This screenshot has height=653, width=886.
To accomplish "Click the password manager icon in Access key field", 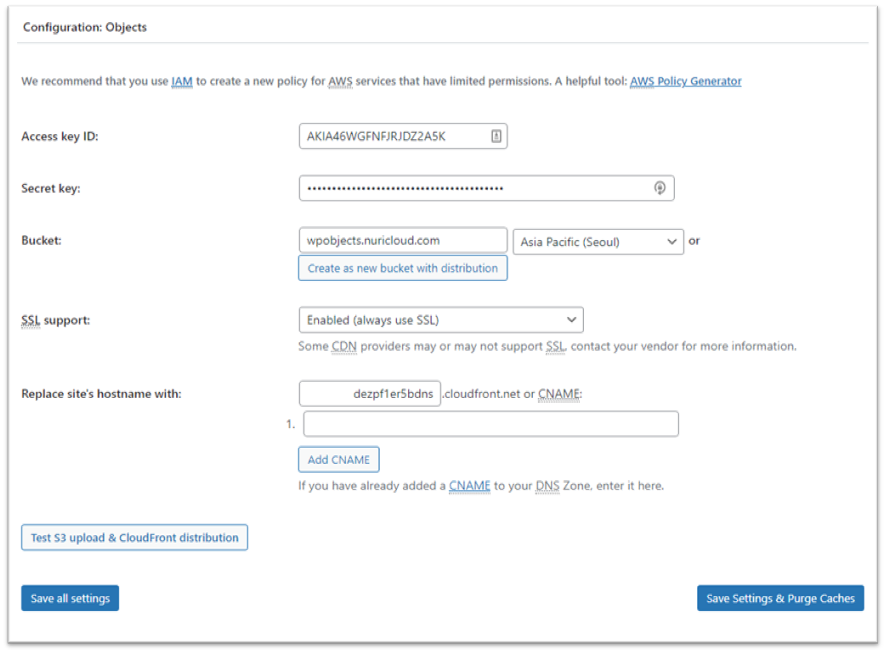I will [x=496, y=136].
